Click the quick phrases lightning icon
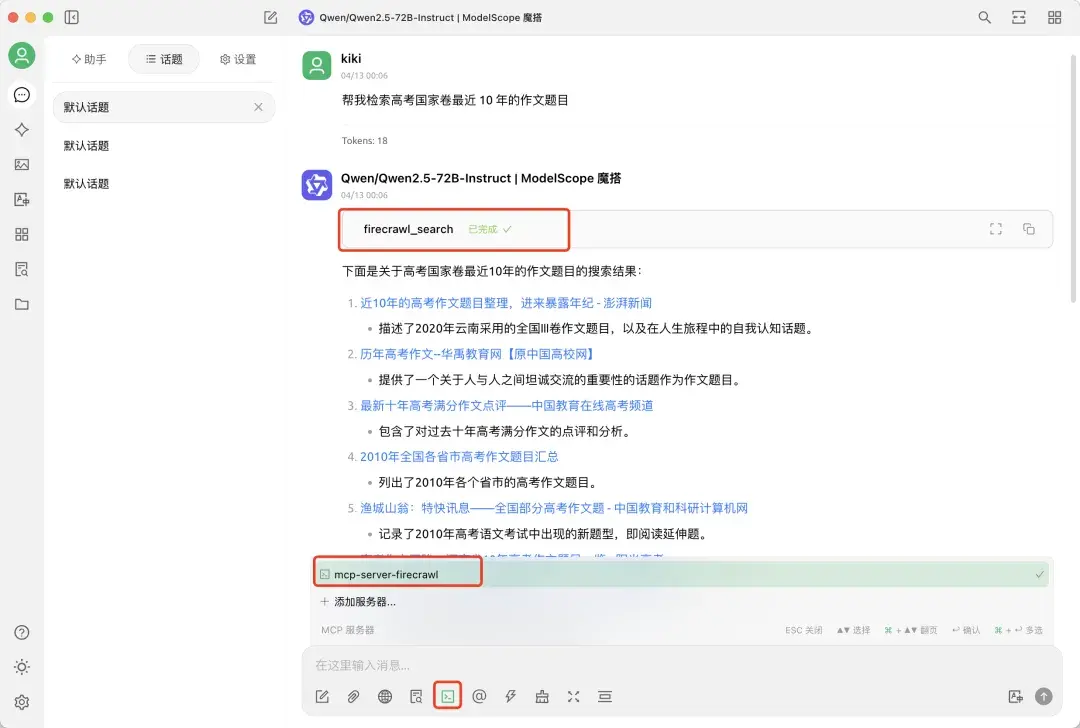 [510, 696]
